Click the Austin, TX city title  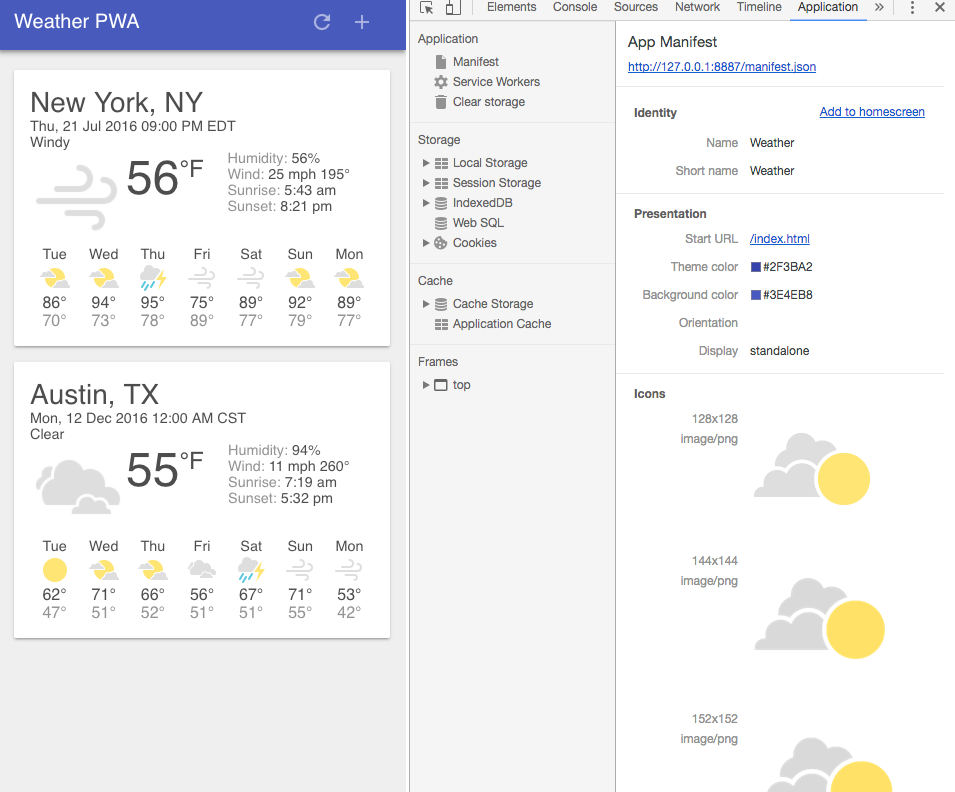(94, 394)
